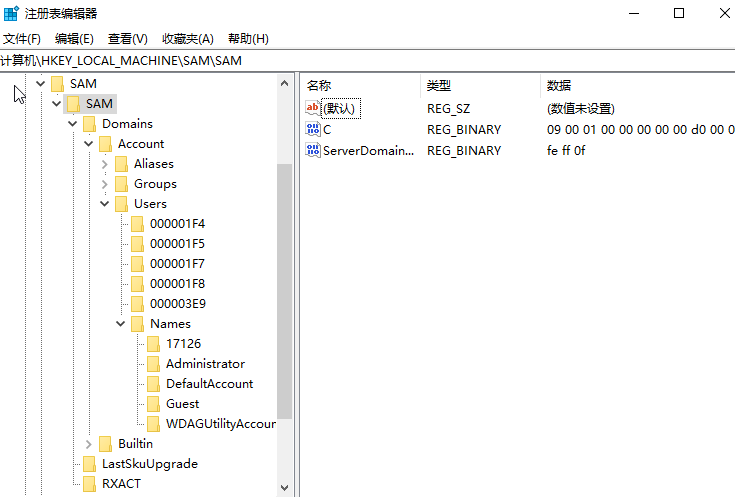
Task: Click the 000001F4 folder icon
Action: click(137, 224)
